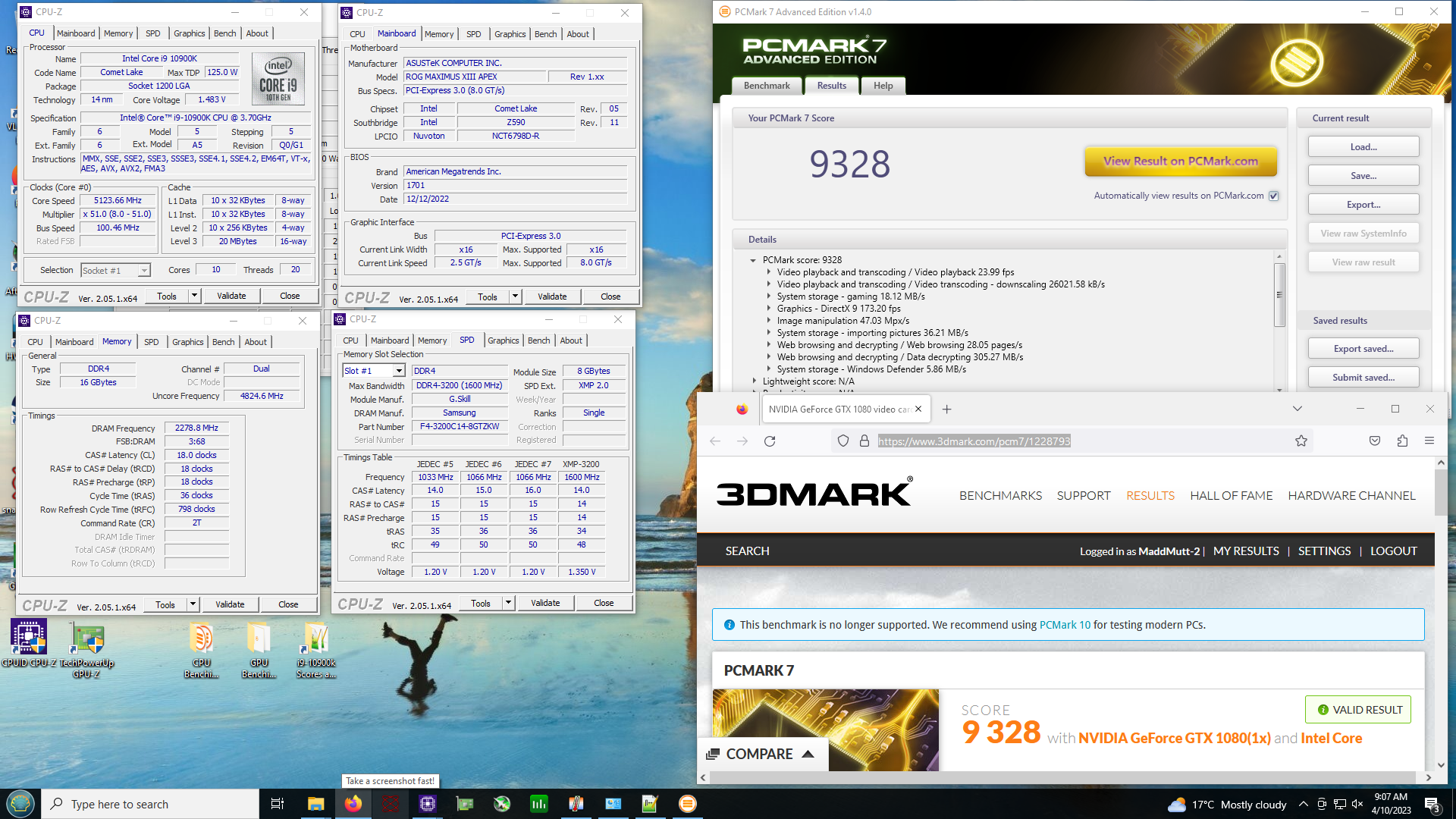Viewport: 1456px width, 819px height.
Task: Open Tools dropdown arrow in Memory window
Action: (193, 604)
